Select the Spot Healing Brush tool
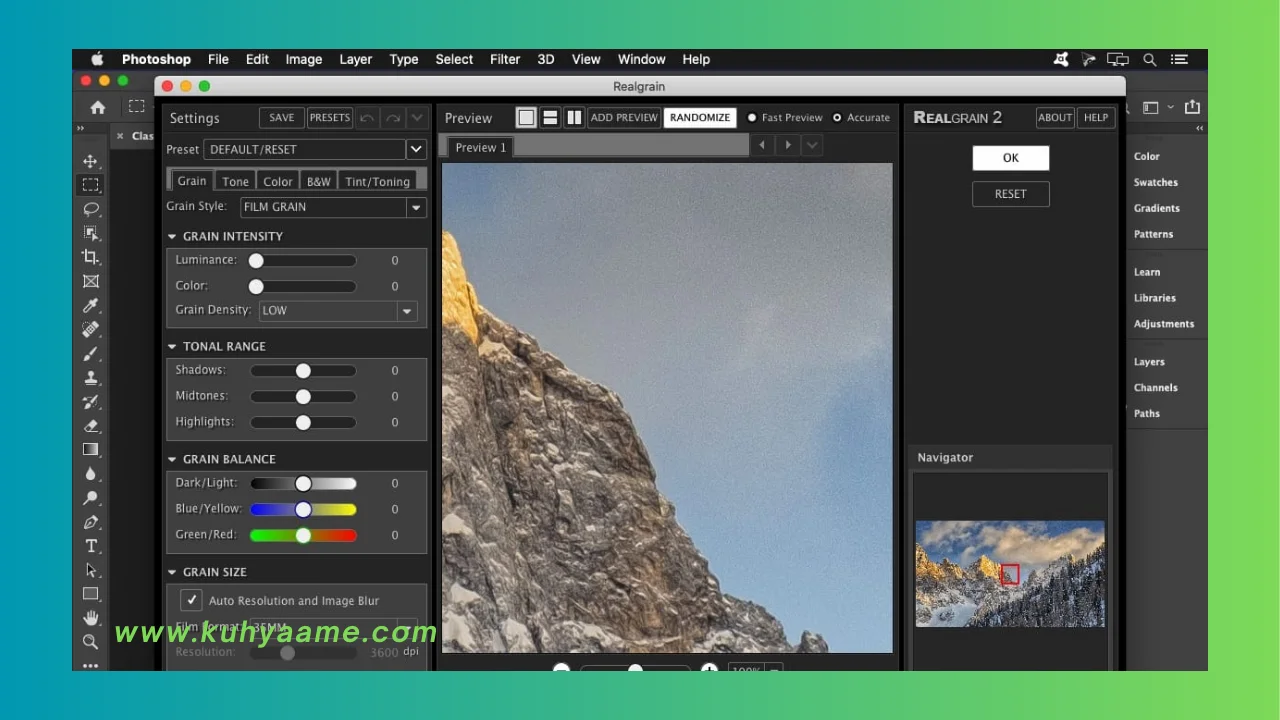The width and height of the screenshot is (1280, 720). 91,330
